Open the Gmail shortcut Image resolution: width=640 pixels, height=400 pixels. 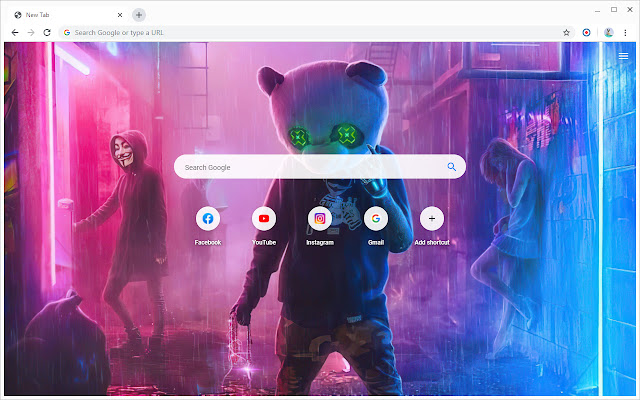(376, 218)
